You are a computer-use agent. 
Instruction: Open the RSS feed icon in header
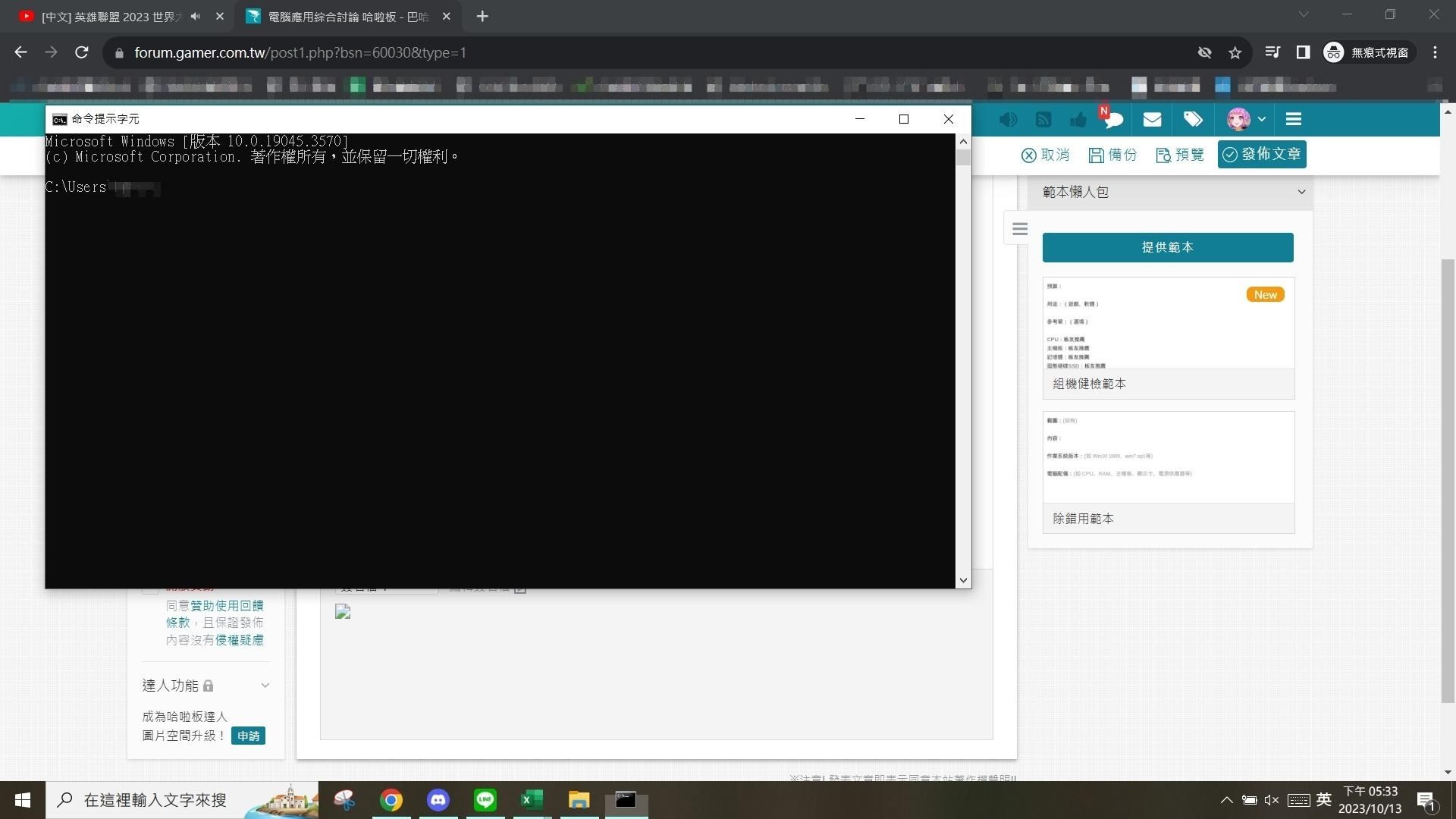pyautogui.click(x=1043, y=119)
